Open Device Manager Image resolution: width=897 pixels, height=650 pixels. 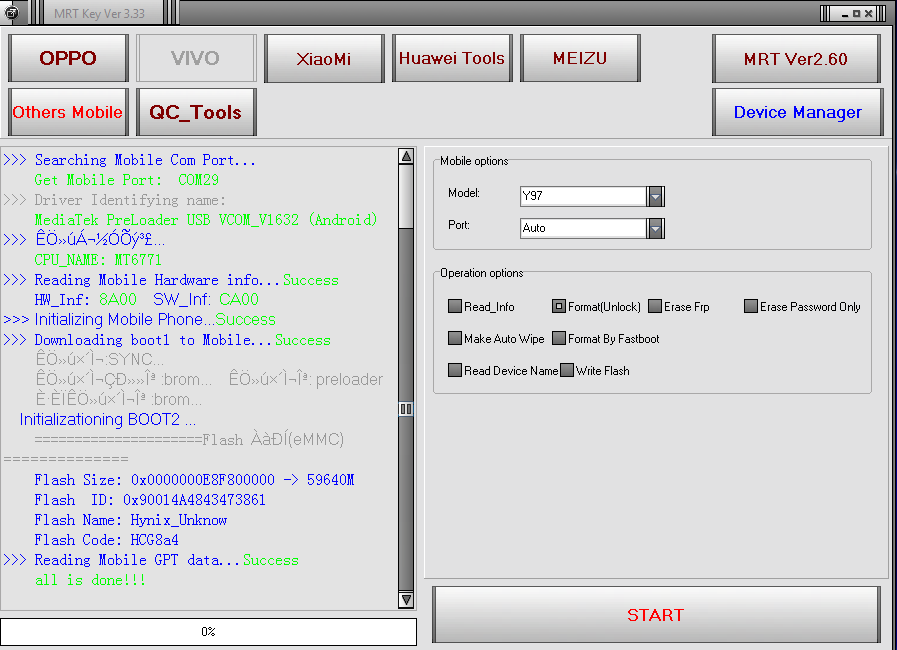pos(797,112)
